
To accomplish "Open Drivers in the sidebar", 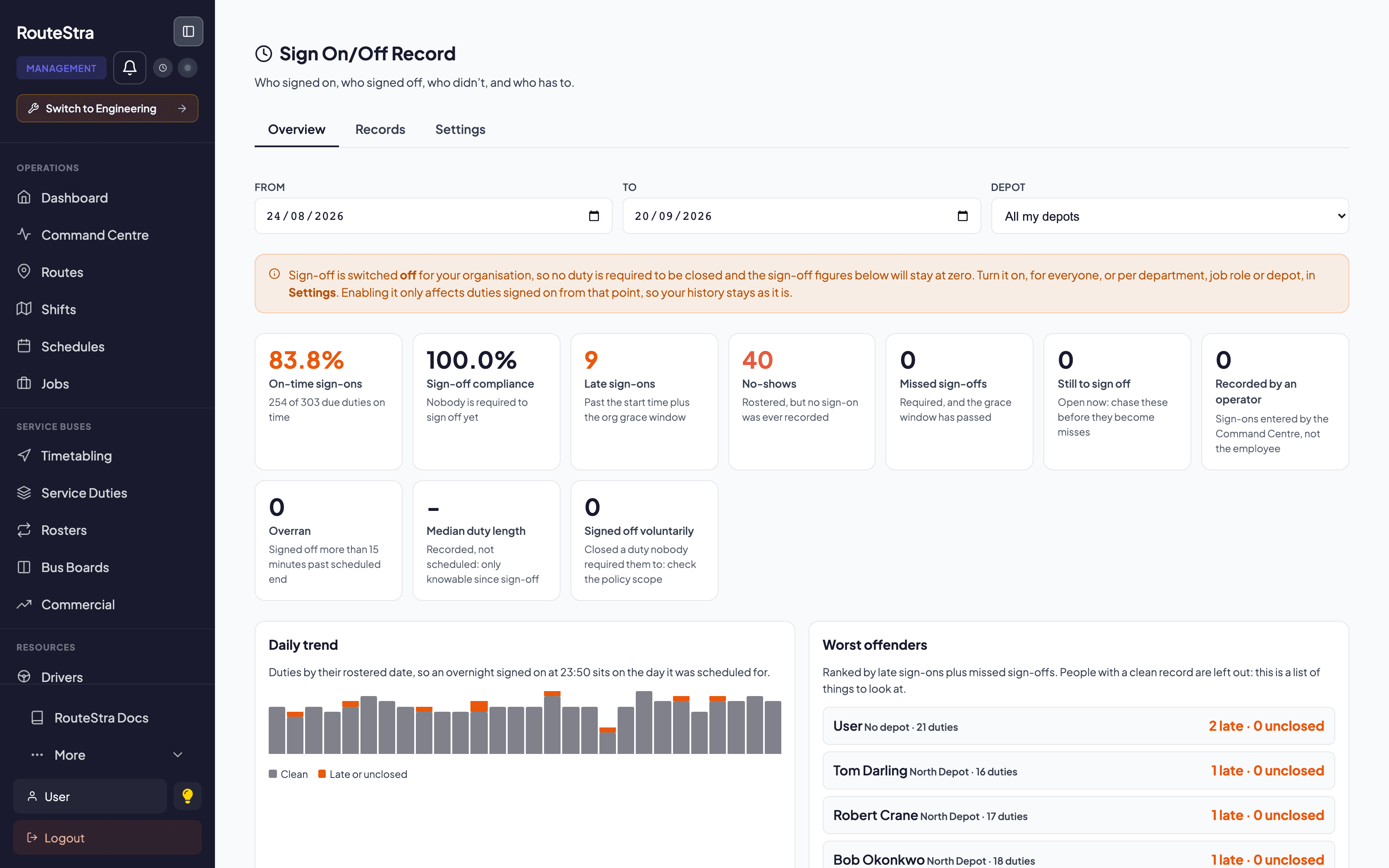I will [107, 676].
